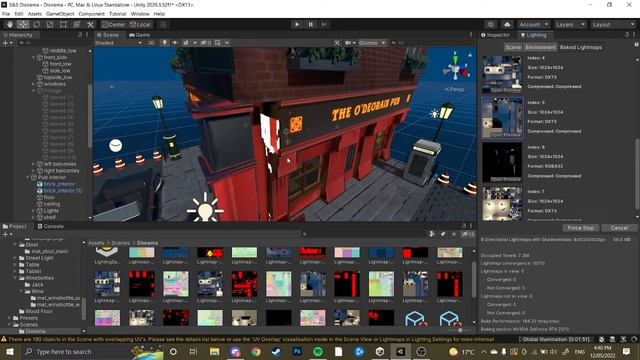The height and width of the screenshot is (360, 640).
Task: Click the Force Stop button
Action: tap(580, 228)
